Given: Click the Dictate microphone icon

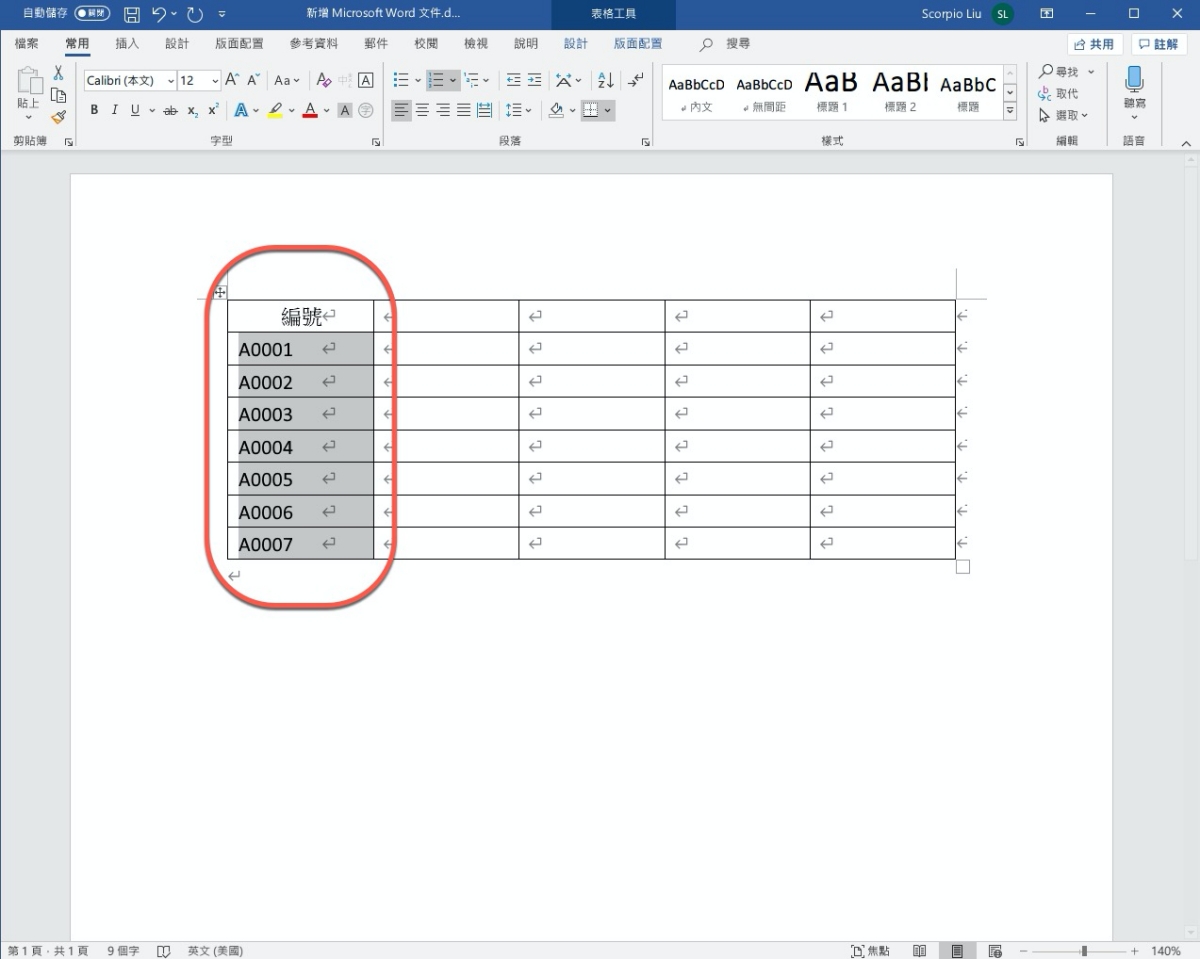Looking at the screenshot, I should (1134, 80).
